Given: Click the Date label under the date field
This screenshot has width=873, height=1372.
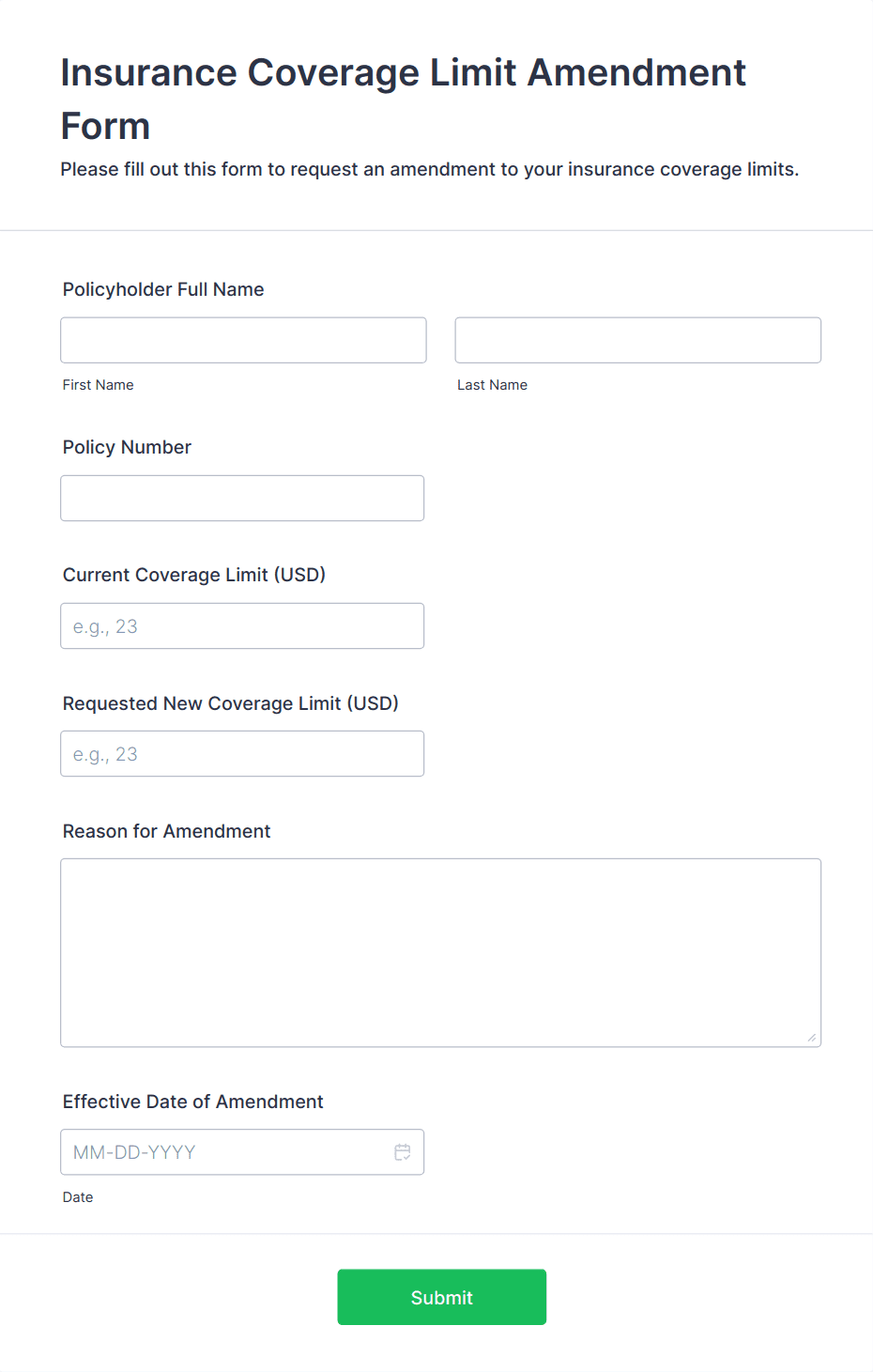Looking at the screenshot, I should pos(78,1196).
